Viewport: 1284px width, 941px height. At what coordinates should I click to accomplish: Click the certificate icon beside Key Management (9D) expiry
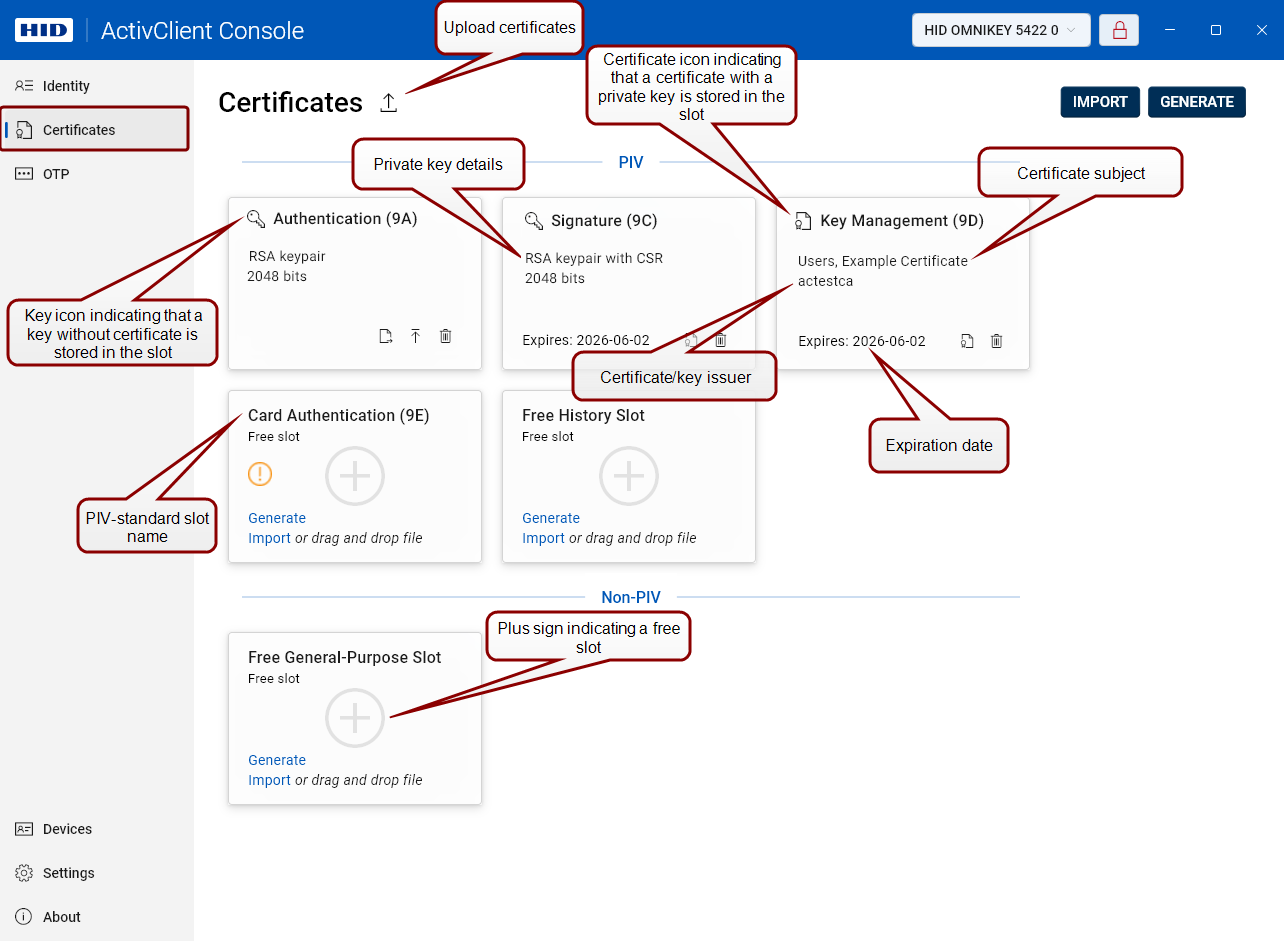967,341
